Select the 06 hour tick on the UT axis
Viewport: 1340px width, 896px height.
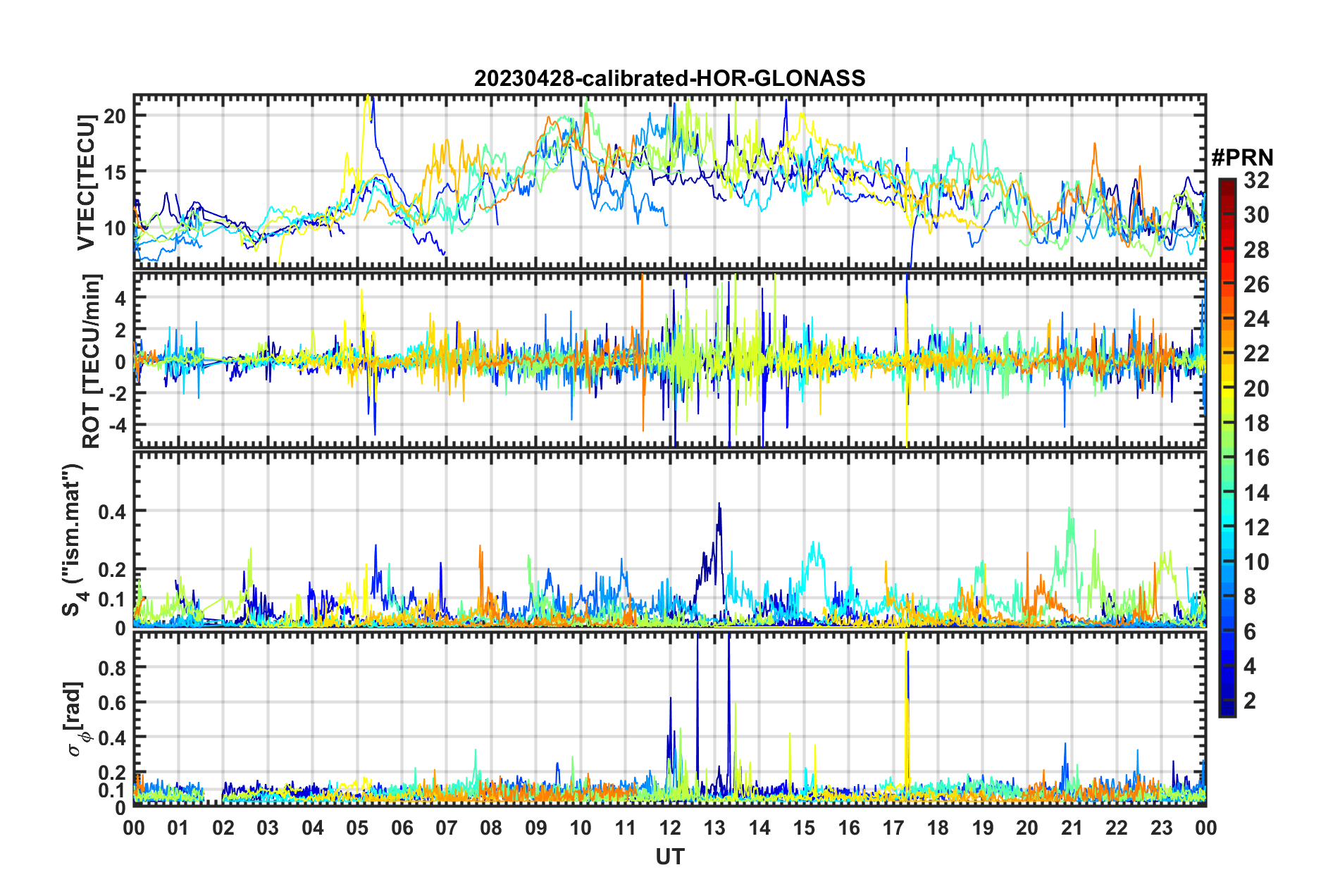tap(402, 828)
